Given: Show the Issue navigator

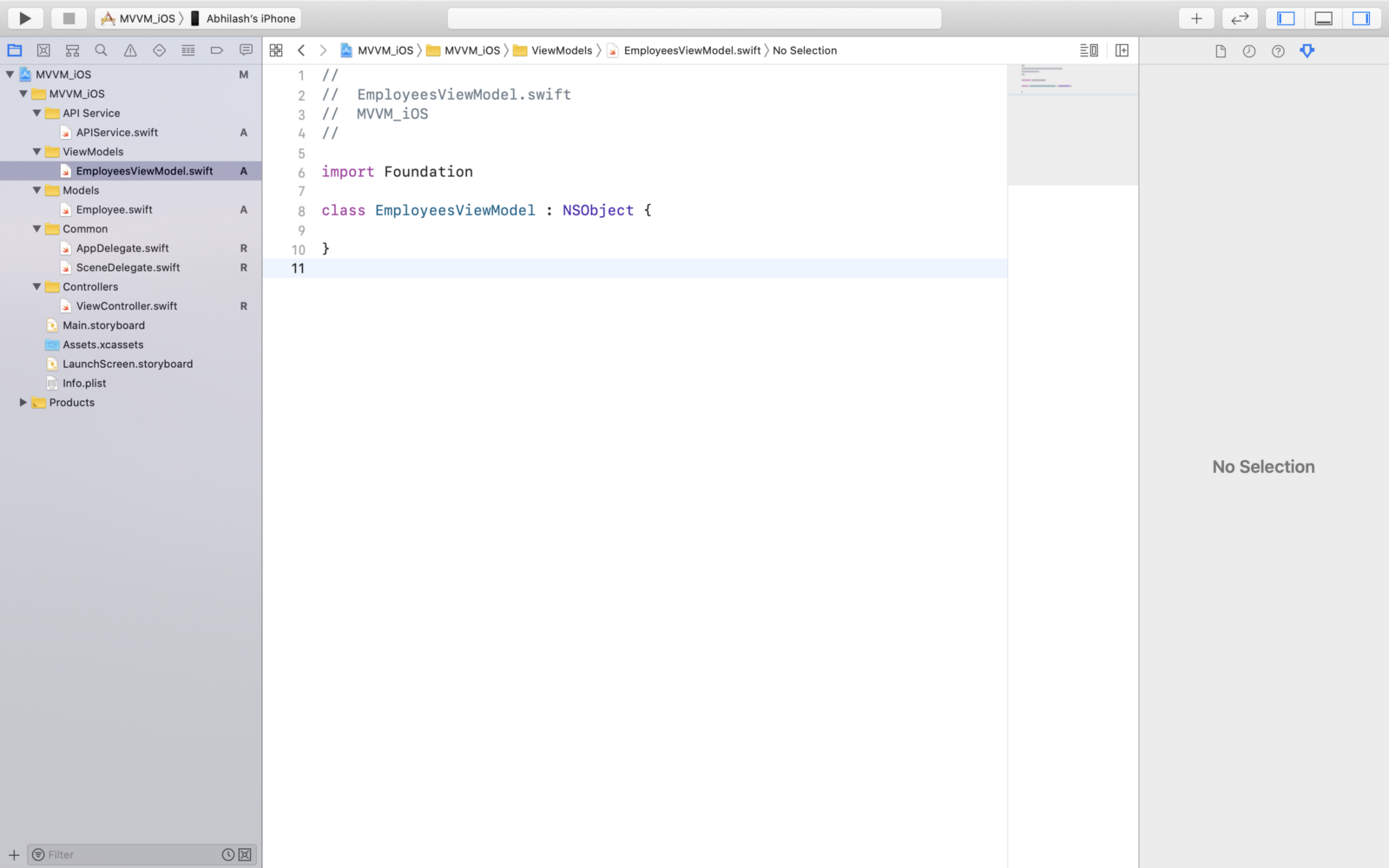Looking at the screenshot, I should (x=130, y=50).
